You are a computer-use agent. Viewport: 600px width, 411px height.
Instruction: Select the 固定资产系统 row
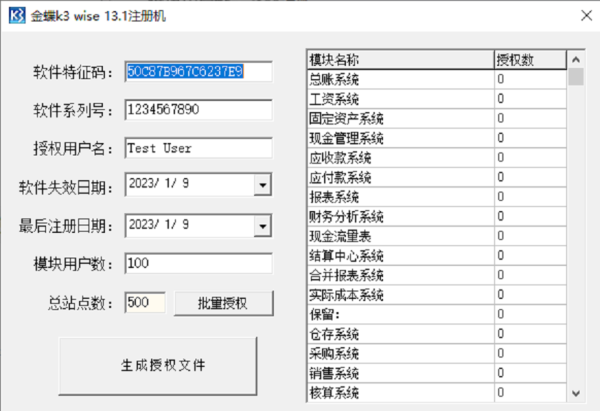437,119
